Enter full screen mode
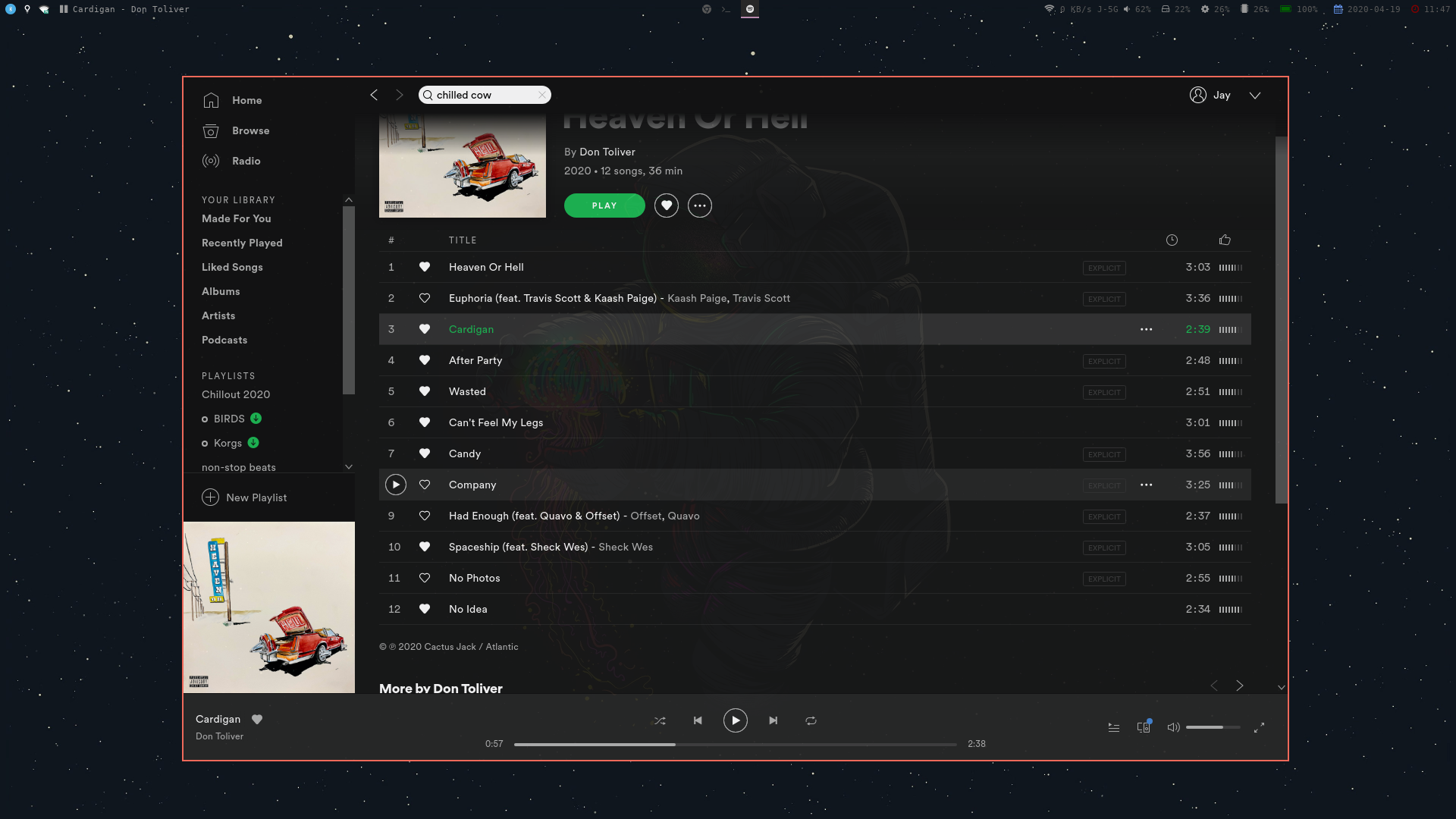1456x819 pixels. (1259, 727)
